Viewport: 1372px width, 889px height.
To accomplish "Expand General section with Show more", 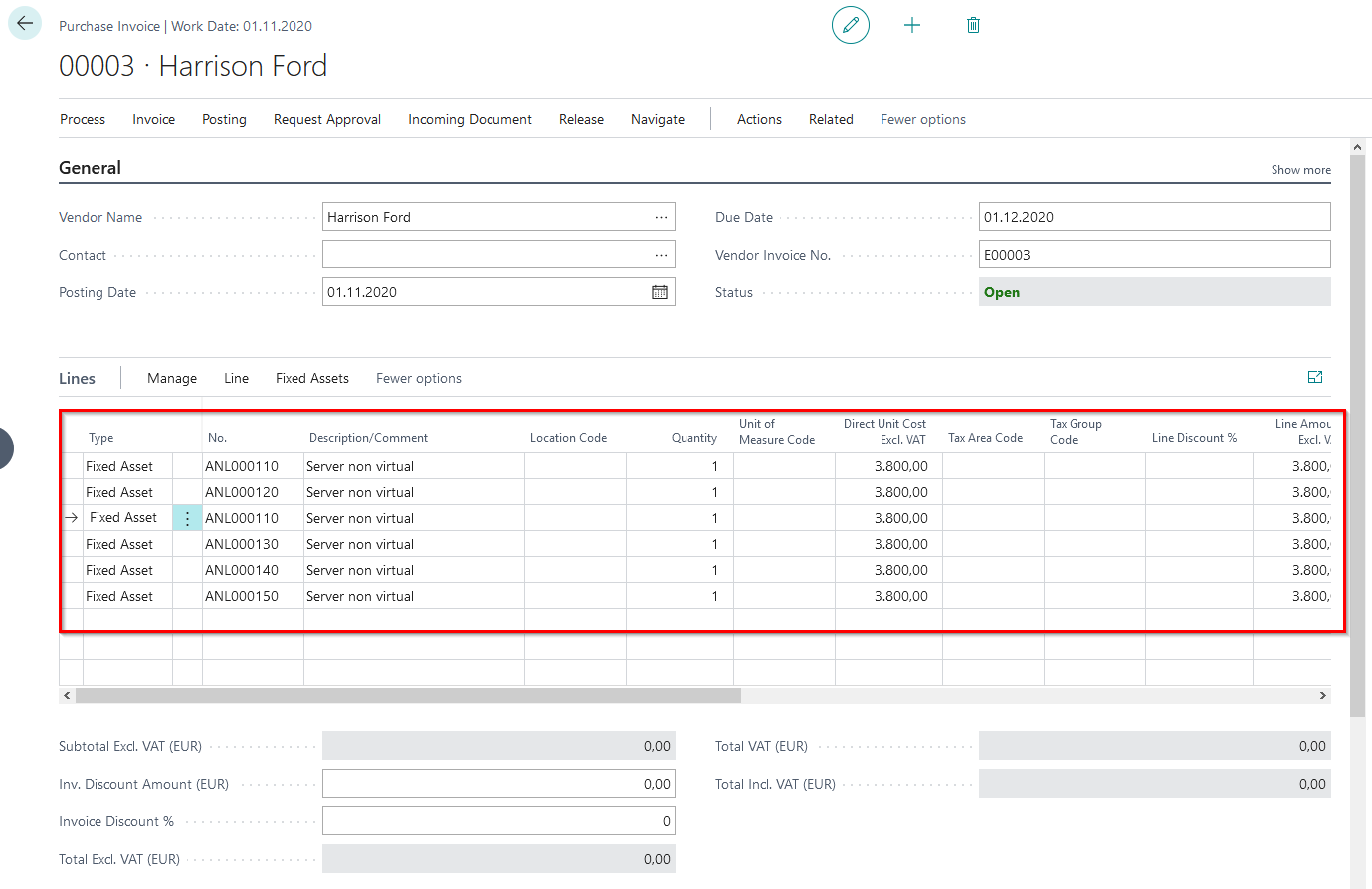I will pyautogui.click(x=1299, y=170).
